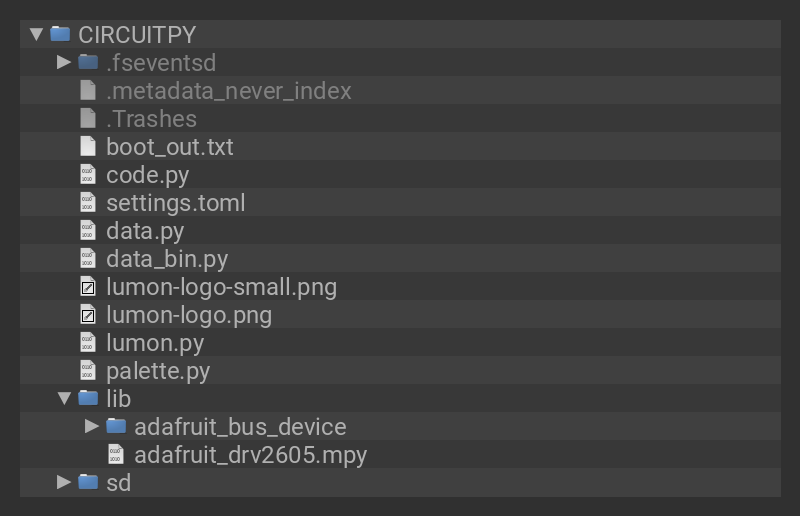Viewport: 800px width, 516px height.
Task: Click the boot_out.txt document icon
Action: [88, 147]
